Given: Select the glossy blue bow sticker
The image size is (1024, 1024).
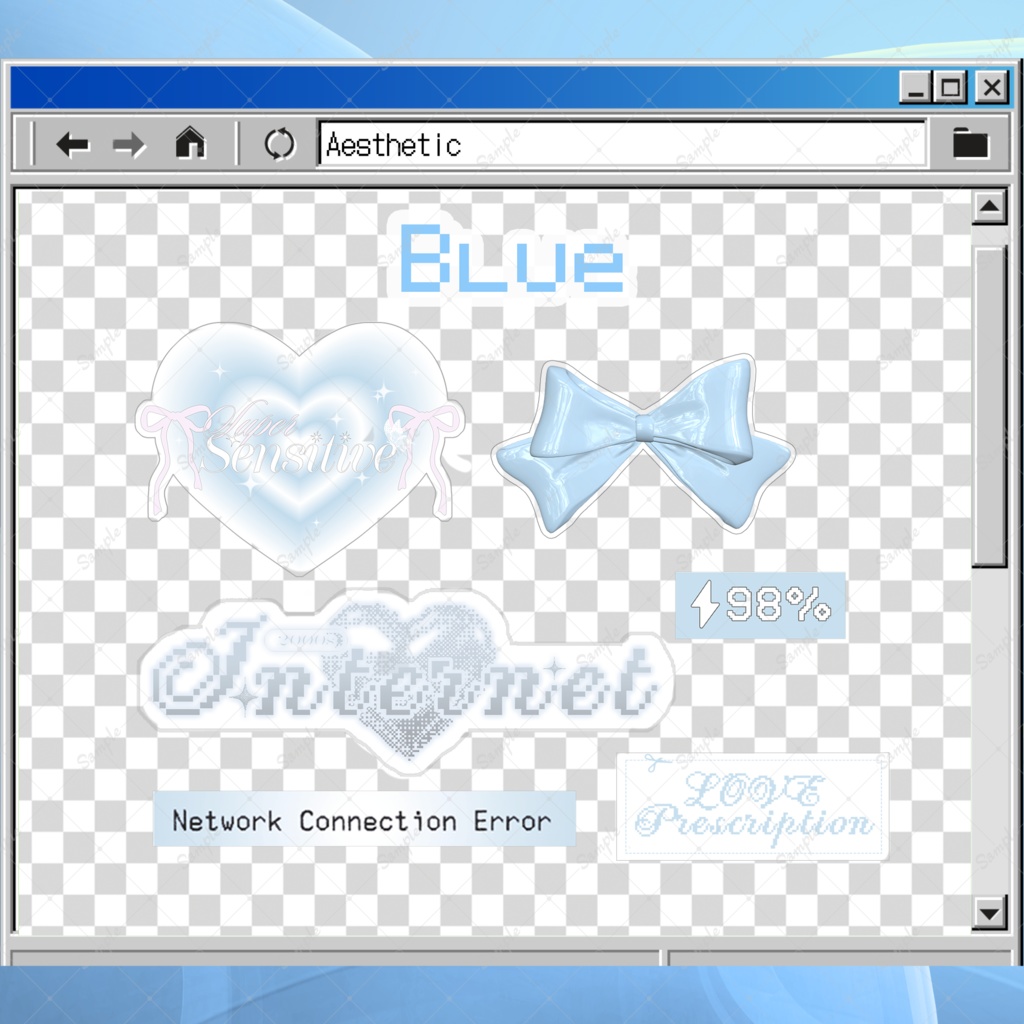Looking at the screenshot, I should point(643,445).
